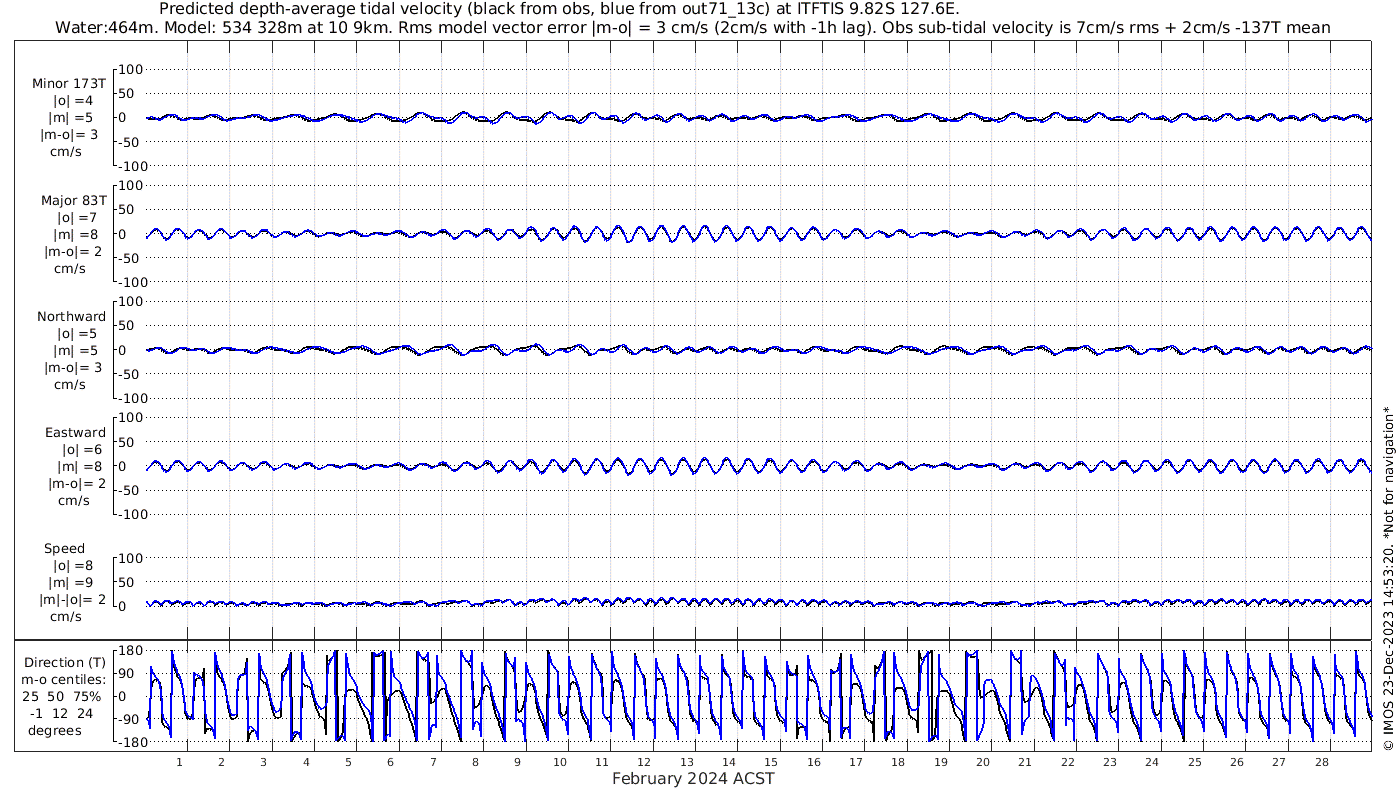Viewport: 1400px width, 800px height.
Task: Click '|m| =8' under Eastward
Action: [x=80, y=466]
